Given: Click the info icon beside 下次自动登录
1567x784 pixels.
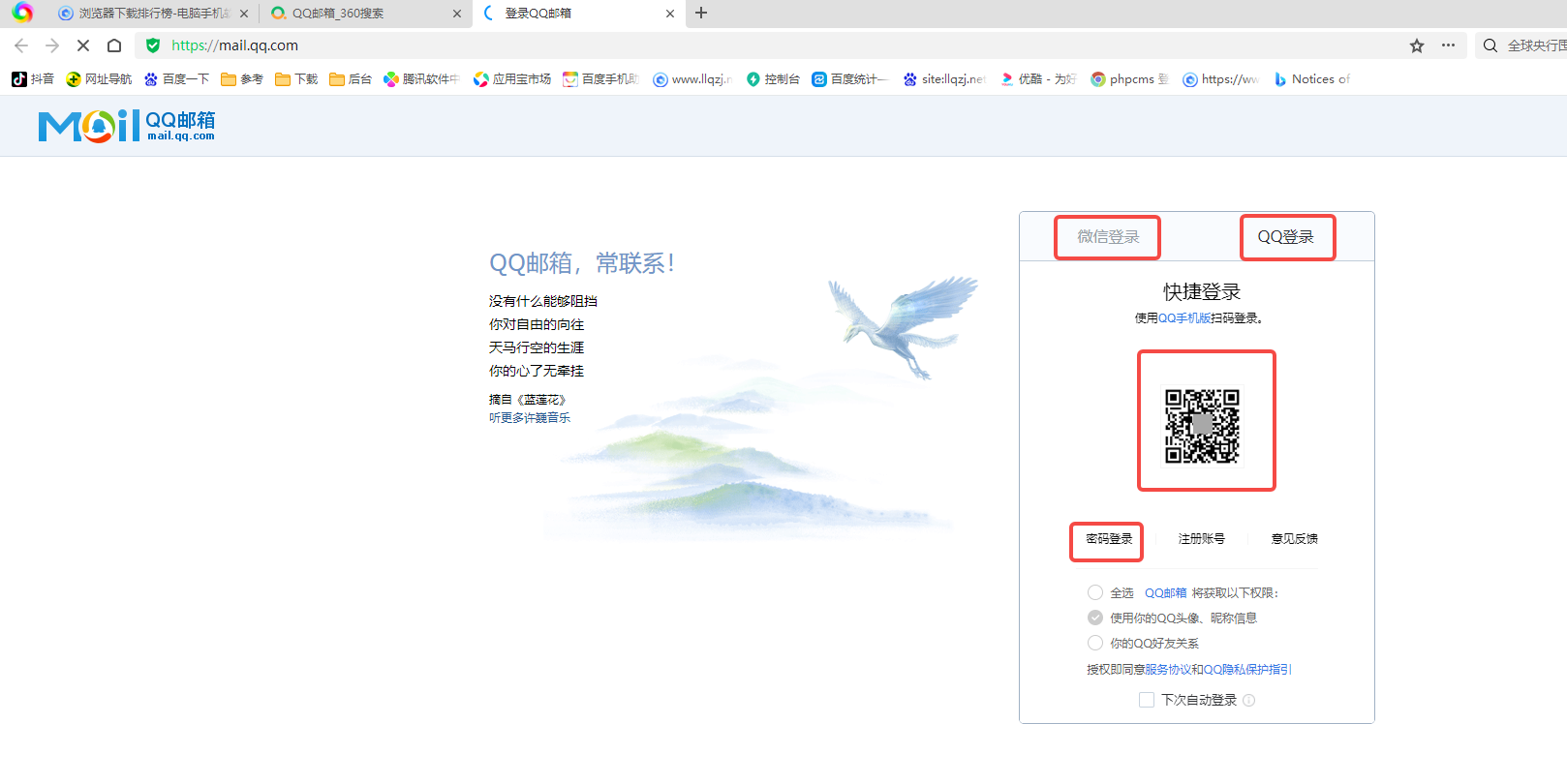Looking at the screenshot, I should click(1248, 701).
